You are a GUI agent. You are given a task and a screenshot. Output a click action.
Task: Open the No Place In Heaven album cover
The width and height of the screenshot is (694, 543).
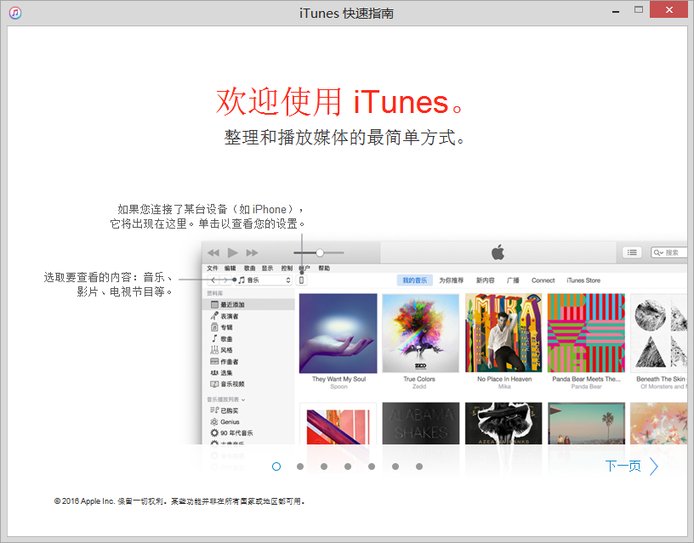(x=504, y=333)
